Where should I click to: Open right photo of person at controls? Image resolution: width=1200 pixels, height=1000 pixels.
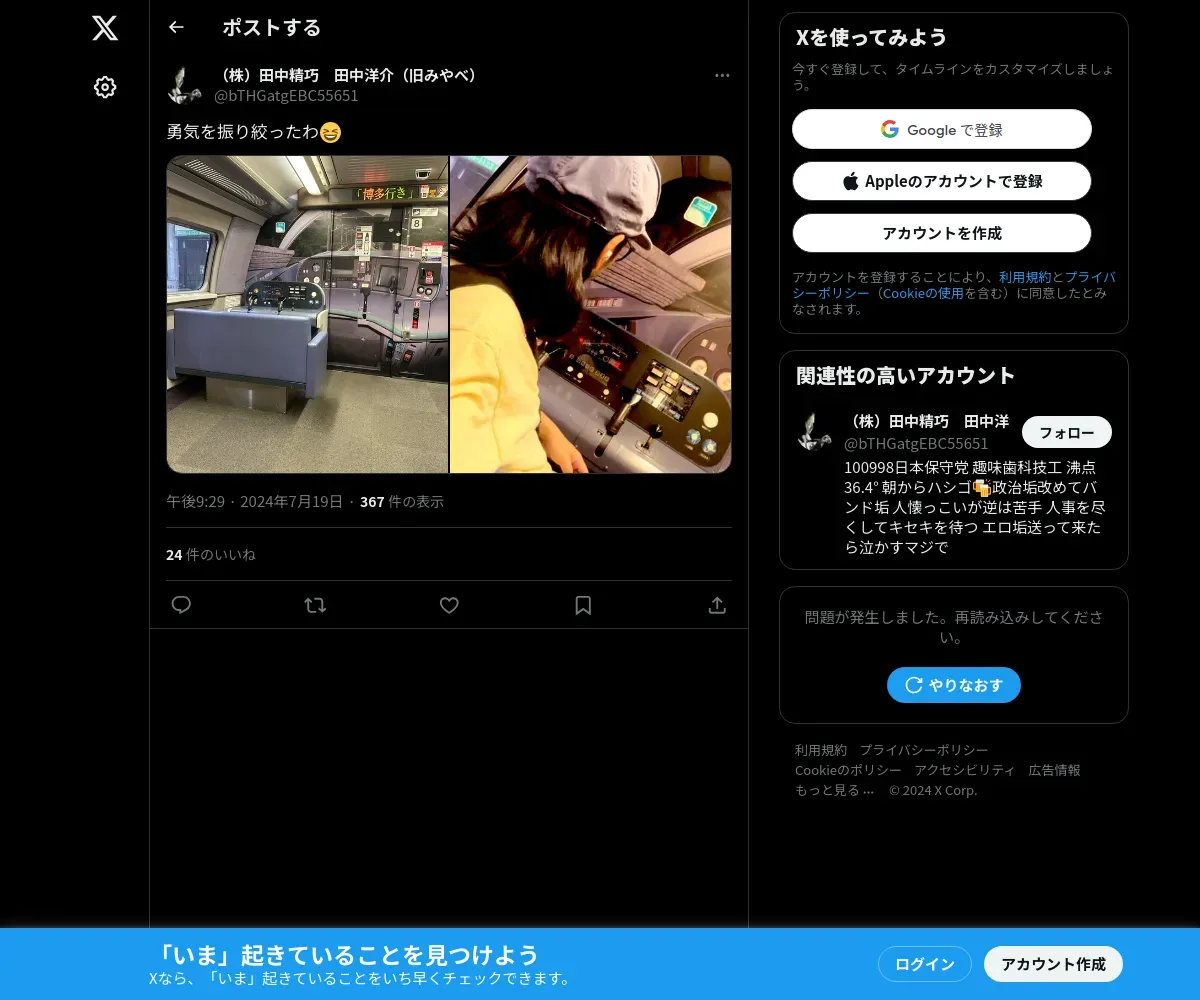591,314
